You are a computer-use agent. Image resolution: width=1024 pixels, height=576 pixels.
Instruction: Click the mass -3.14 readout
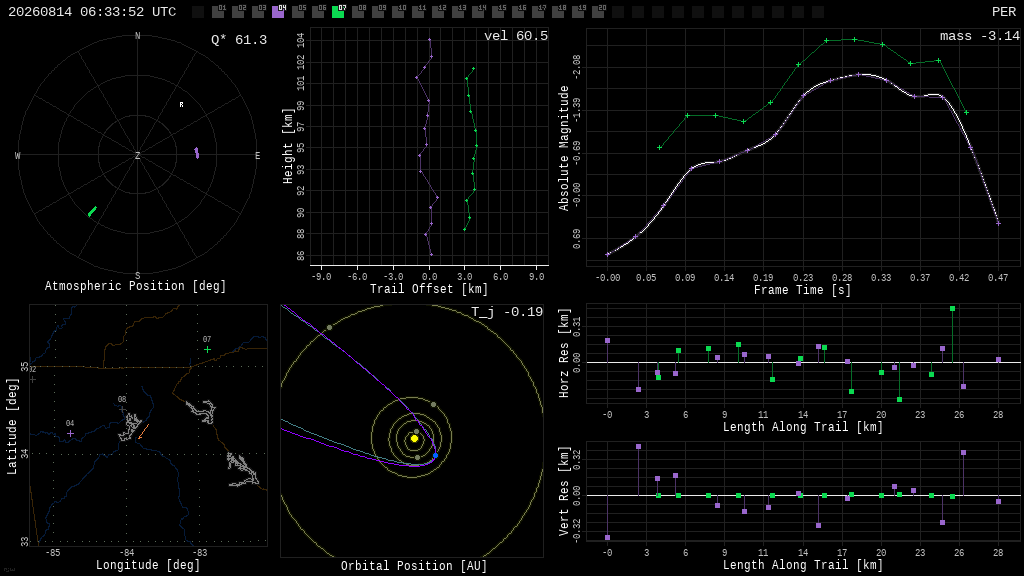[x=980, y=36]
